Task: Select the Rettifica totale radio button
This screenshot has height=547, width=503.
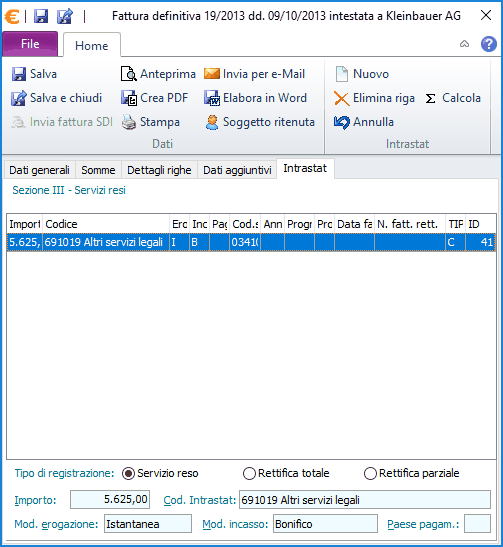Action: tap(249, 473)
